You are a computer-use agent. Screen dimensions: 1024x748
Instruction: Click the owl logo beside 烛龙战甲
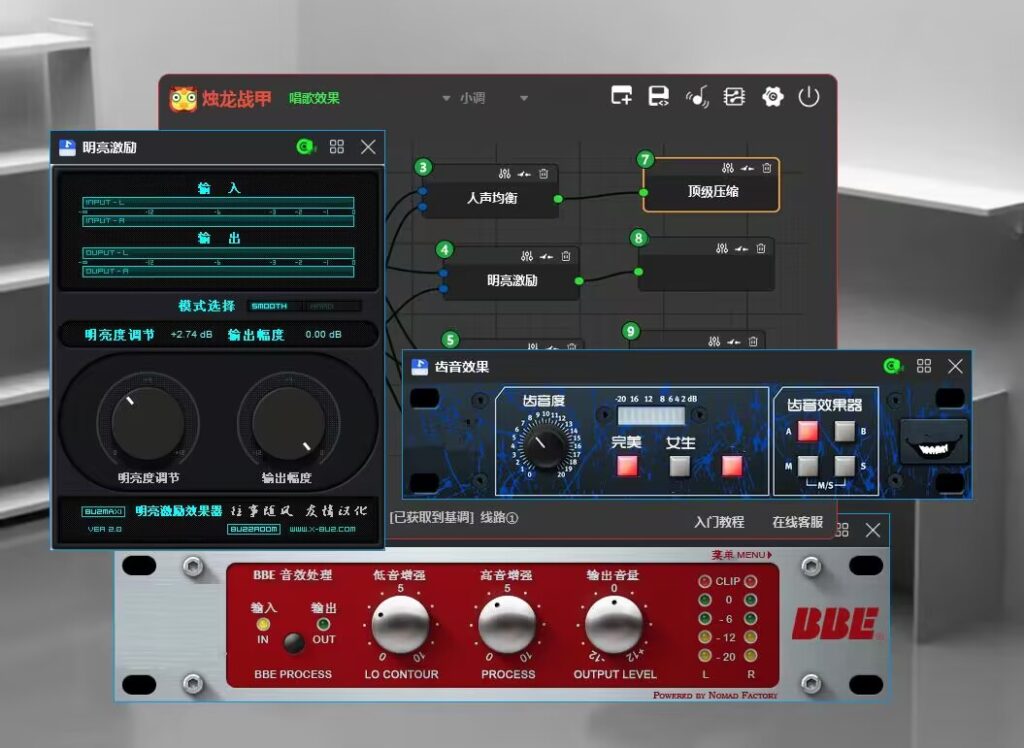(x=183, y=99)
